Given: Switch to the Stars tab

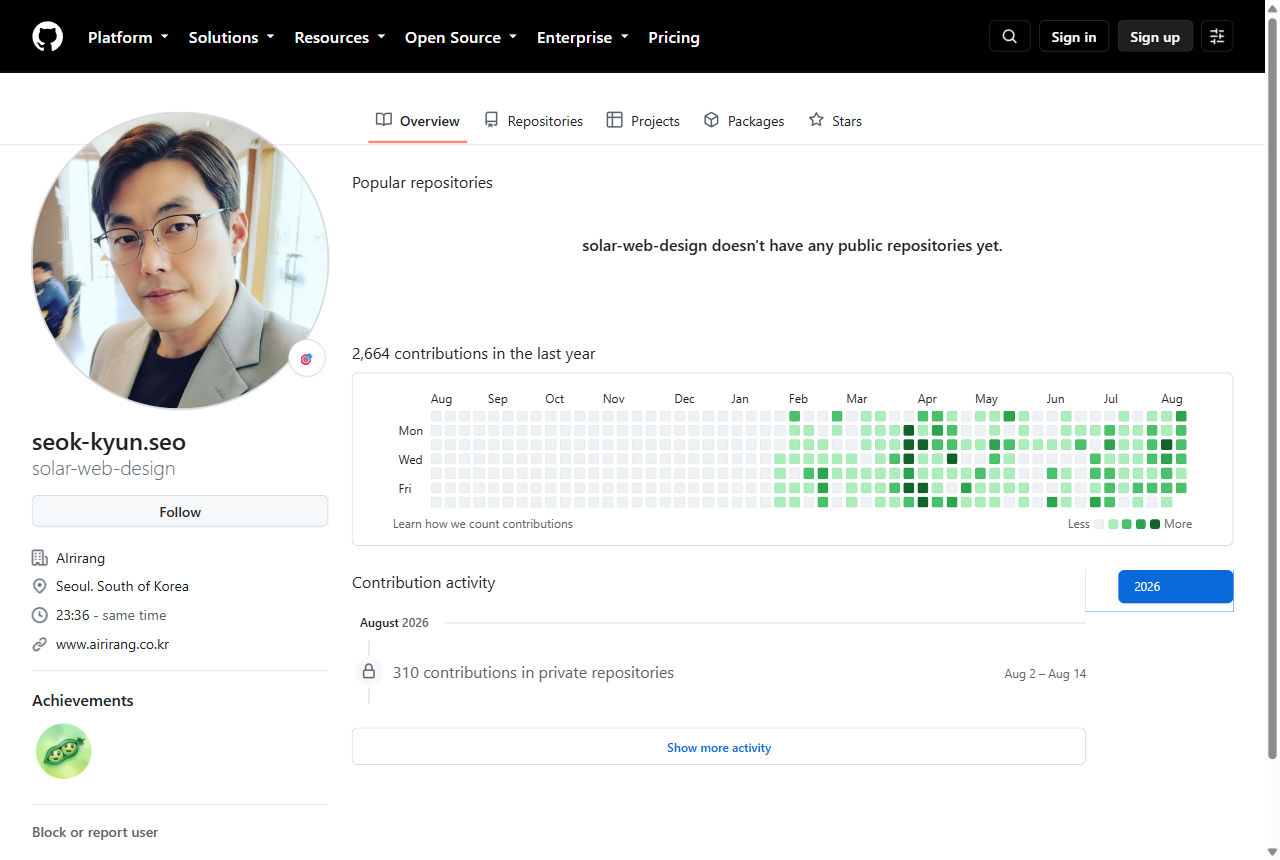Looking at the screenshot, I should click(835, 121).
